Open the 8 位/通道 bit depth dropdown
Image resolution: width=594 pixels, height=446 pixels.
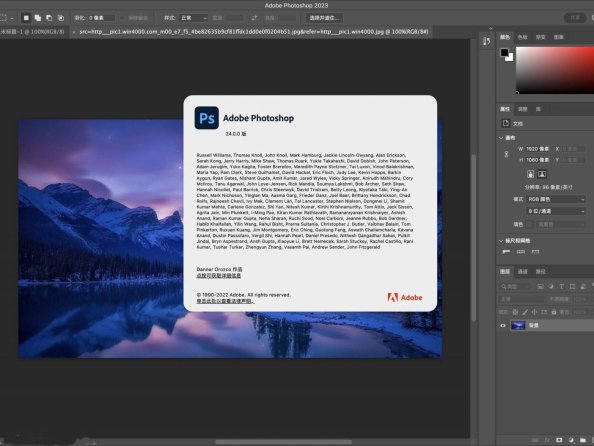pos(556,211)
